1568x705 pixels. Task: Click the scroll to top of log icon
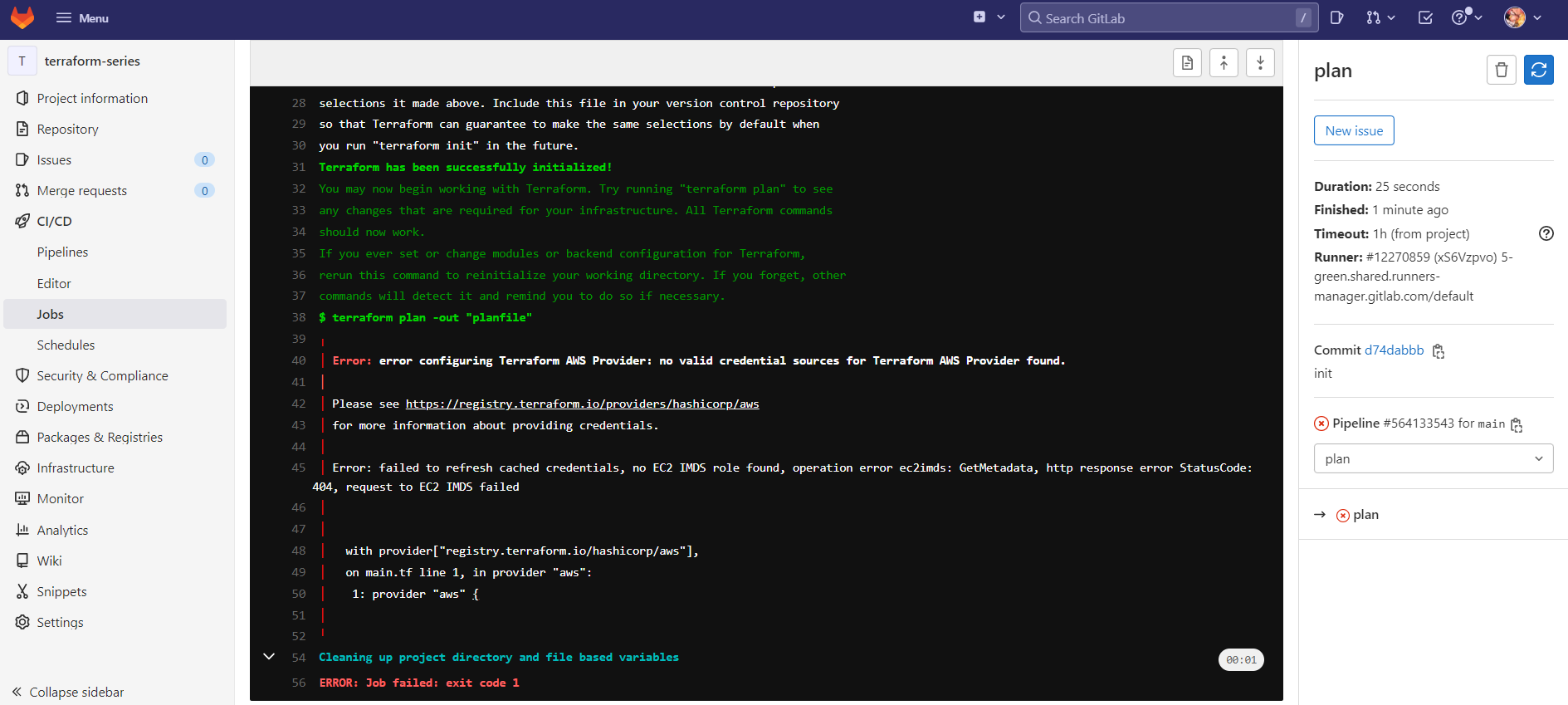tap(1224, 63)
